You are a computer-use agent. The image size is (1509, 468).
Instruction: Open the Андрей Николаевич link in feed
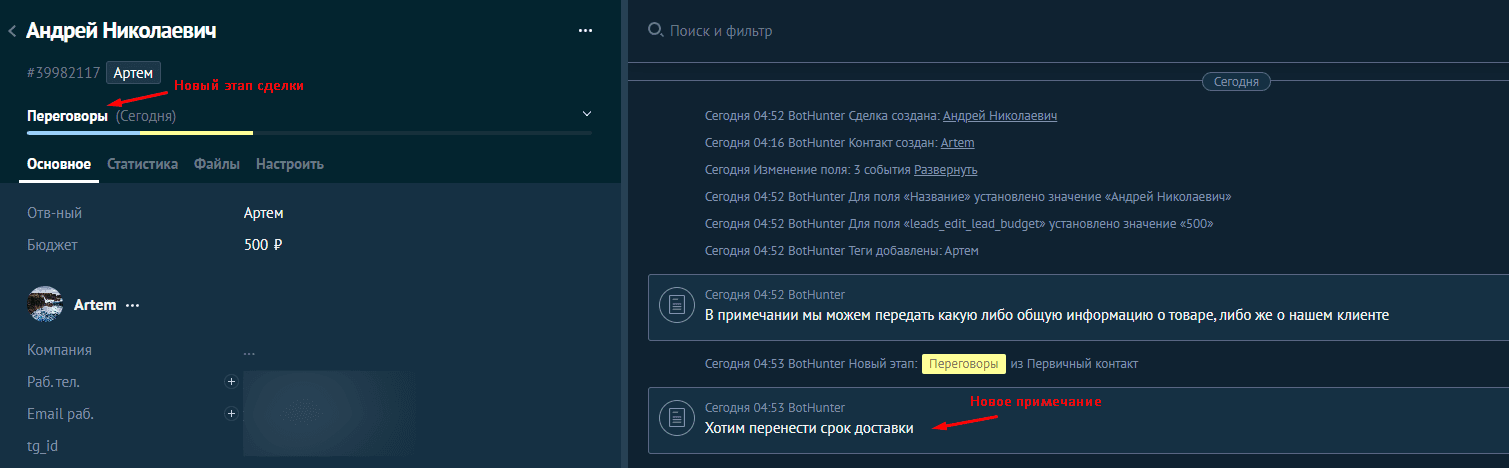(999, 116)
